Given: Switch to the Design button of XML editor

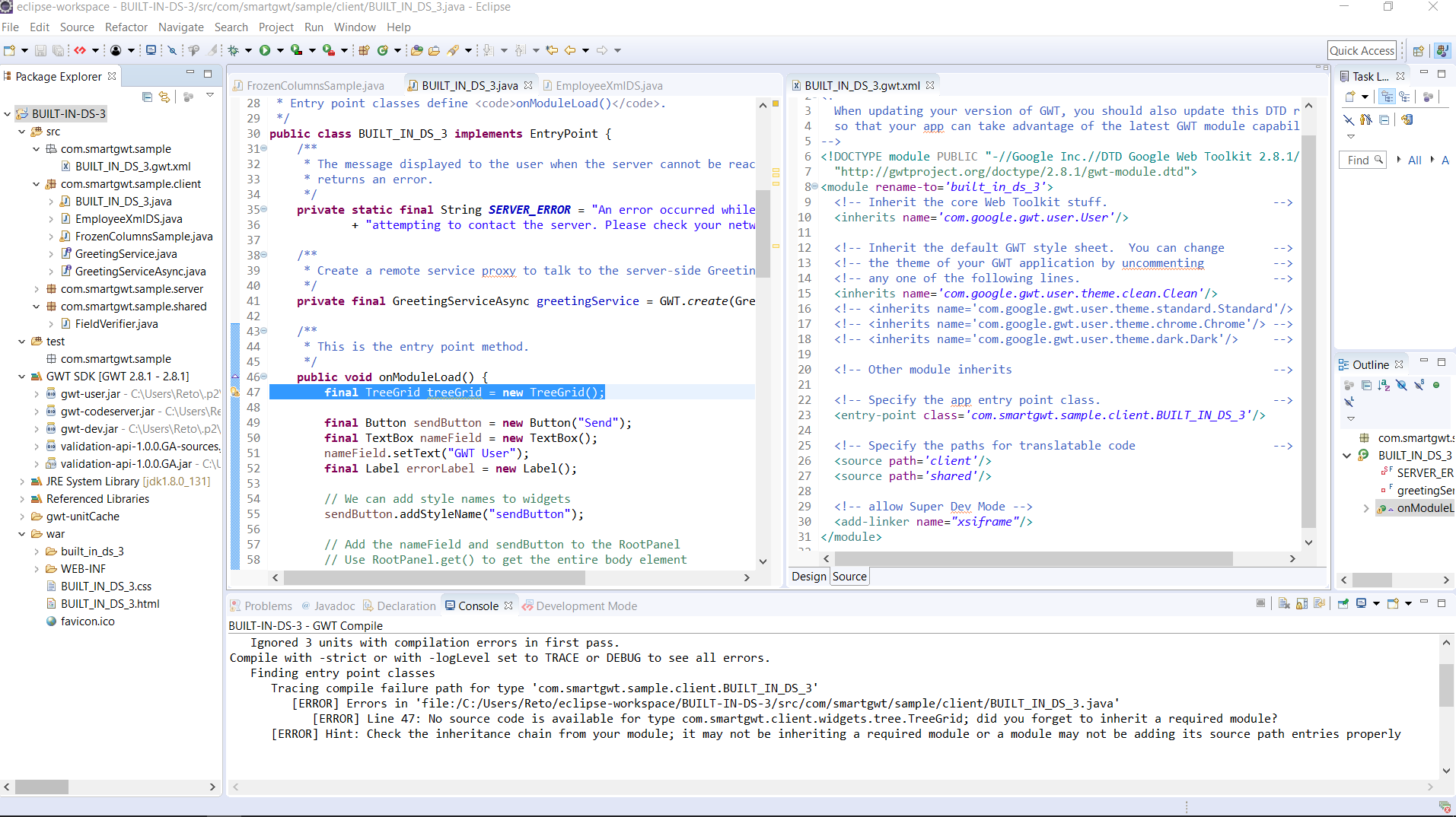Looking at the screenshot, I should point(808,577).
